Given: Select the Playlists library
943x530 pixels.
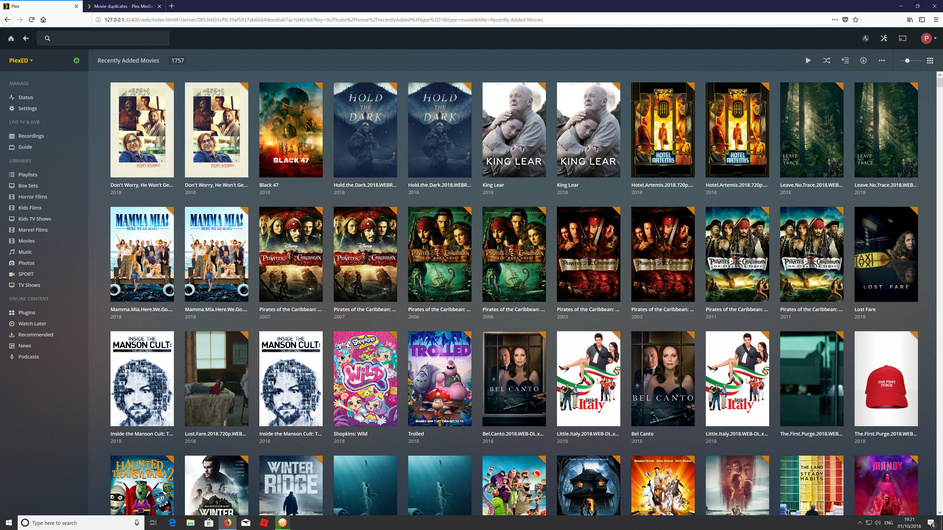Looking at the screenshot, I should point(27,175).
